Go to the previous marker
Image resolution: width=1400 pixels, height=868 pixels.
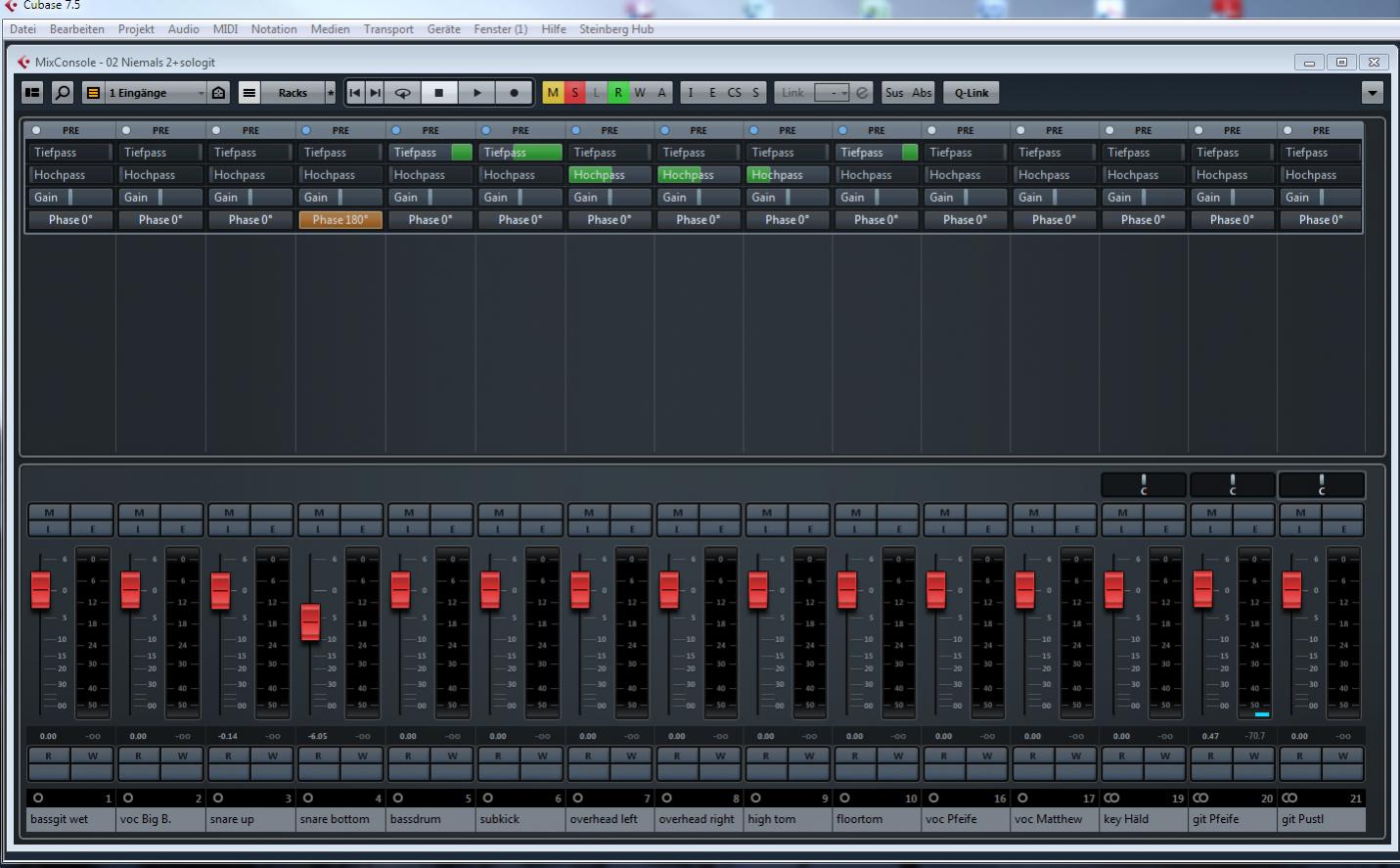[x=355, y=93]
